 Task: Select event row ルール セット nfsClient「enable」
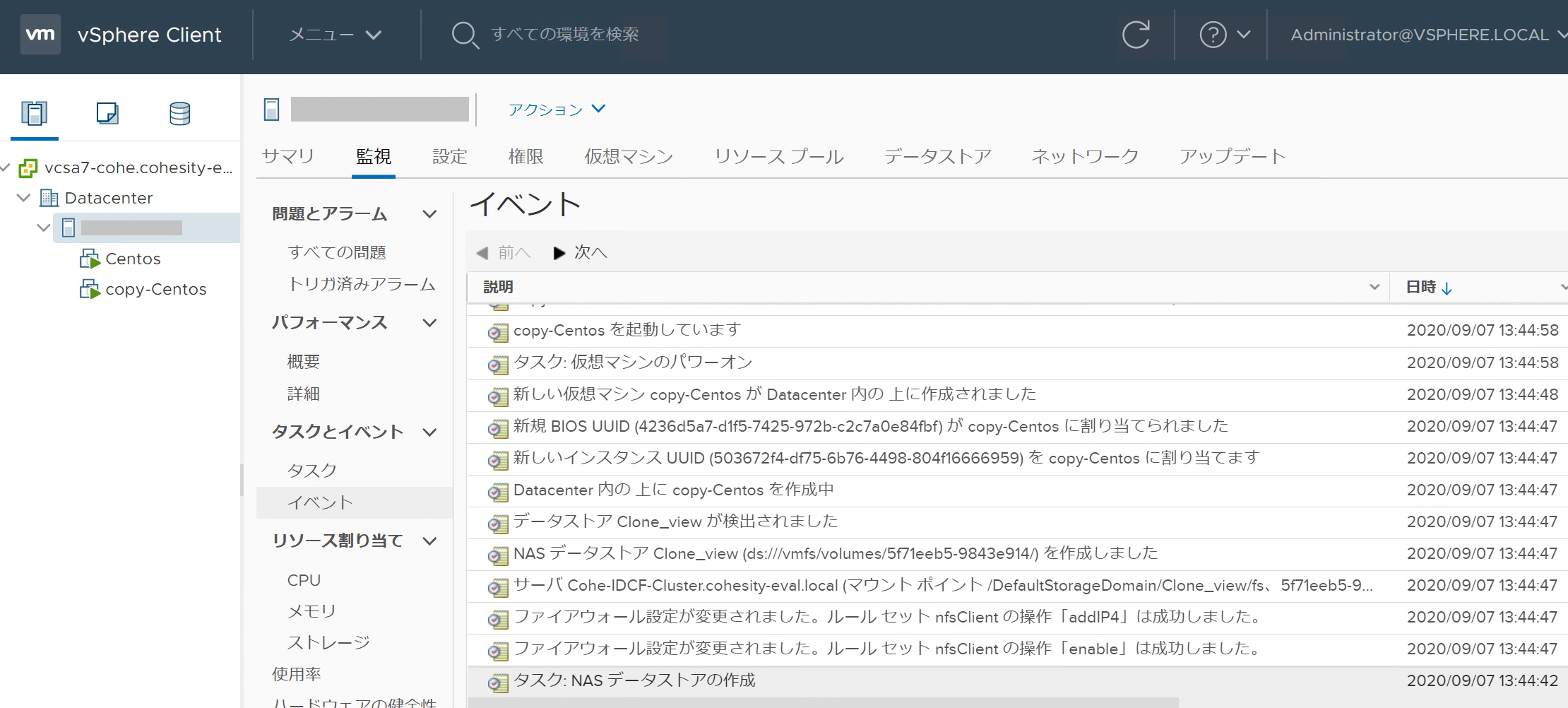[x=1017, y=649]
